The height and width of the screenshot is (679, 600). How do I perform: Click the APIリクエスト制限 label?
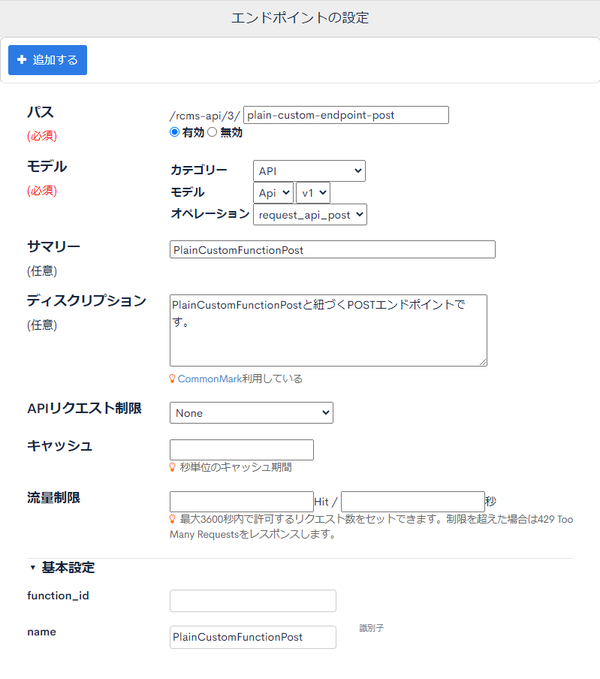tap(84, 408)
